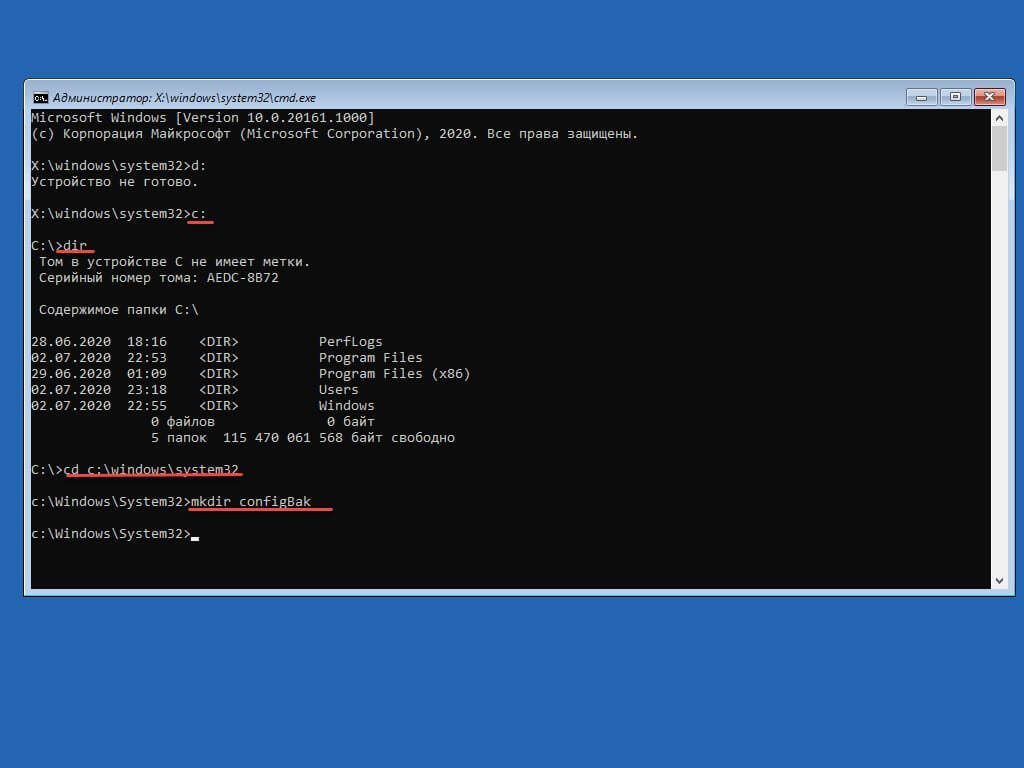Click the window title text 'Администратор: X:\windows\system32\cmd.exe'
The width and height of the screenshot is (1024, 768).
click(x=184, y=98)
